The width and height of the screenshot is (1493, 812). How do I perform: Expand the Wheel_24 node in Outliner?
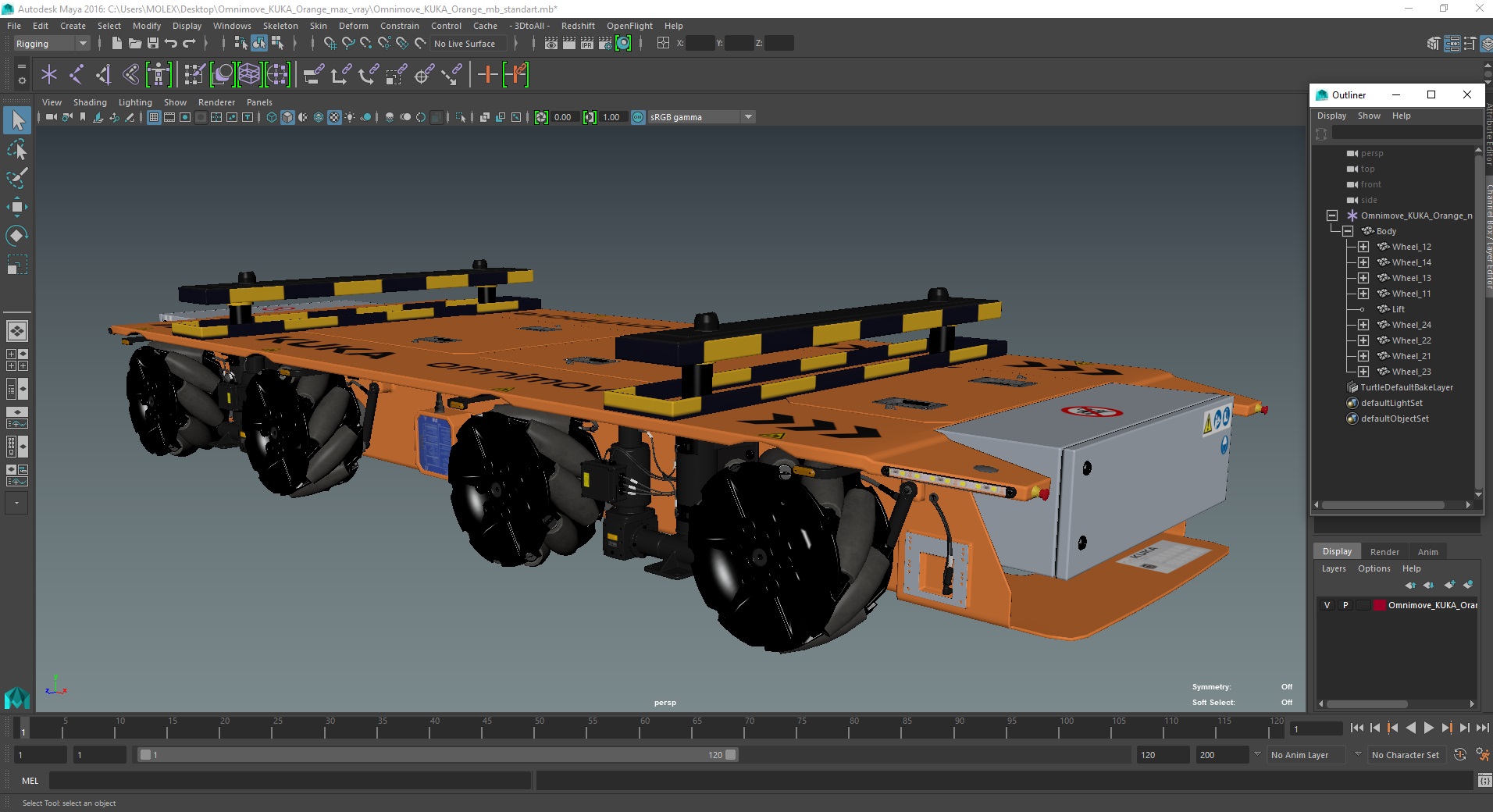[1363, 325]
